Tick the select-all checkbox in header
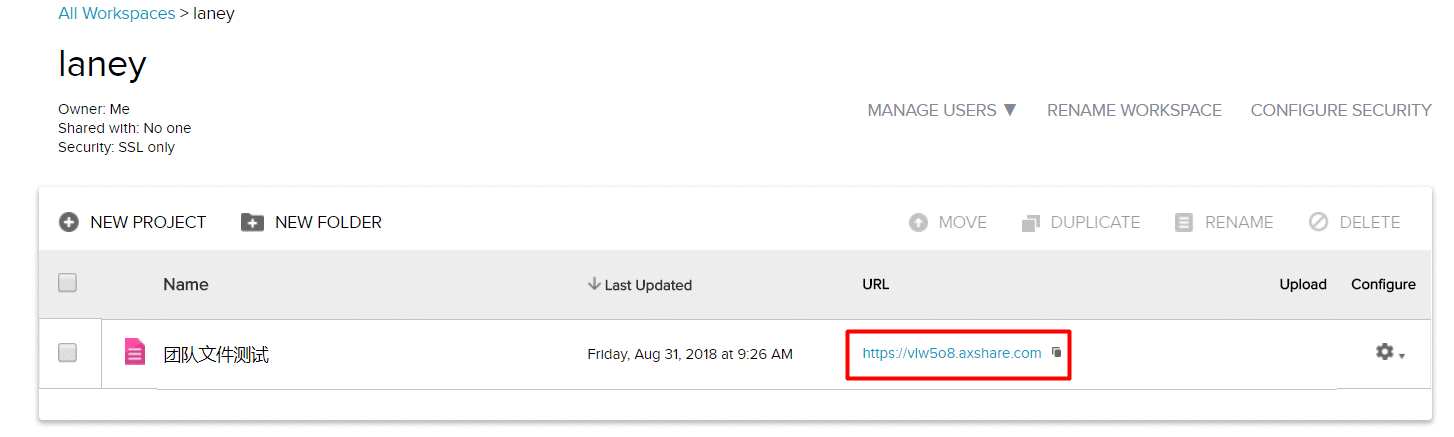The image size is (1454, 437). pos(67,283)
